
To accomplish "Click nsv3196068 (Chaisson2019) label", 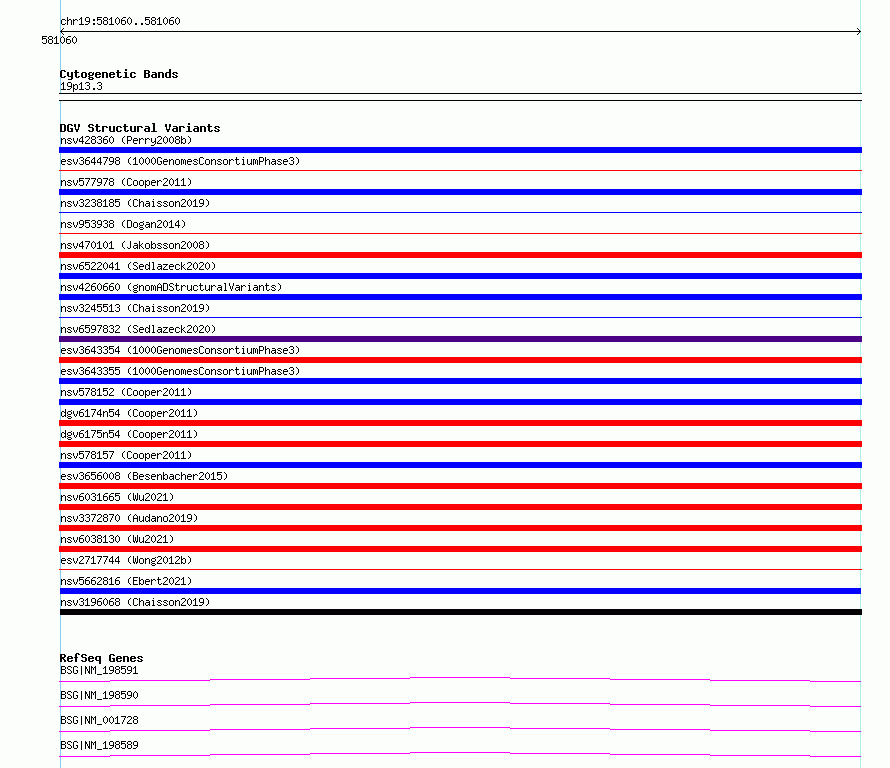I will [x=135, y=602].
